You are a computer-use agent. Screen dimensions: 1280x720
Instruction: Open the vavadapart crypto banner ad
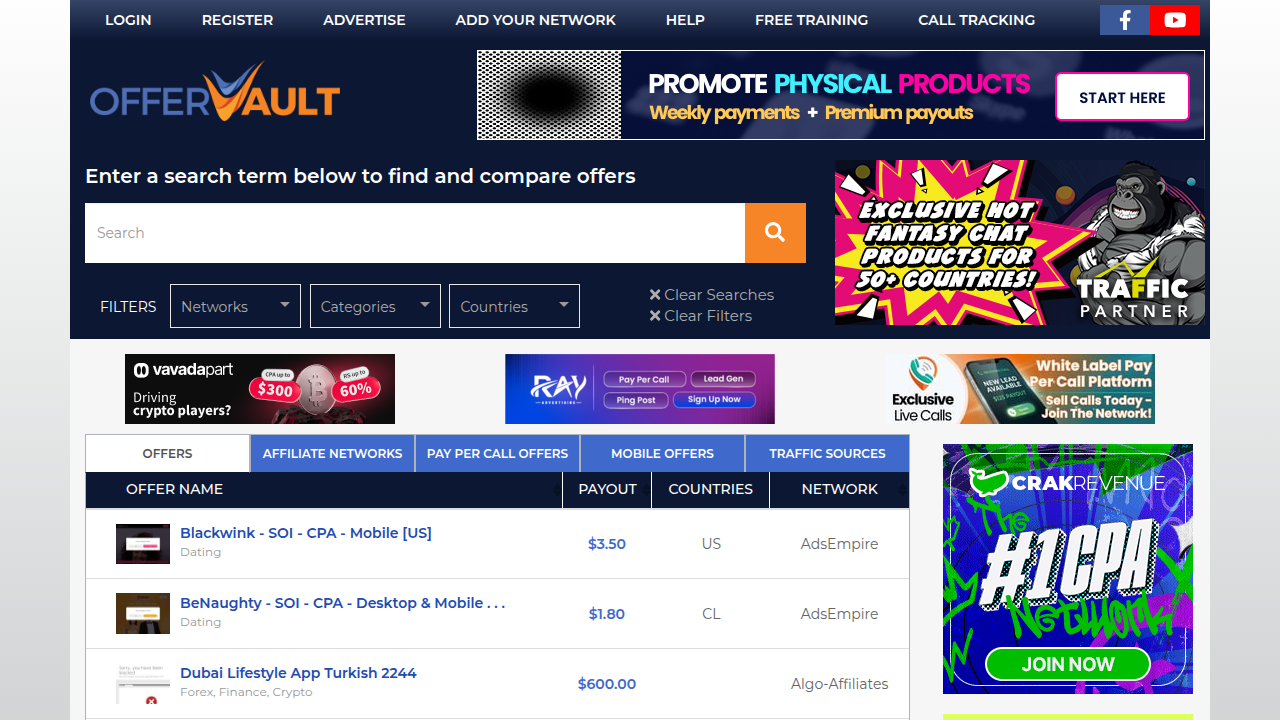(260, 389)
